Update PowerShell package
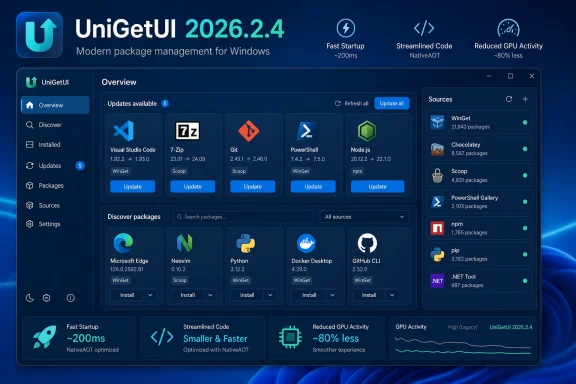Screen dimensions: 576x384 [313, 187]
